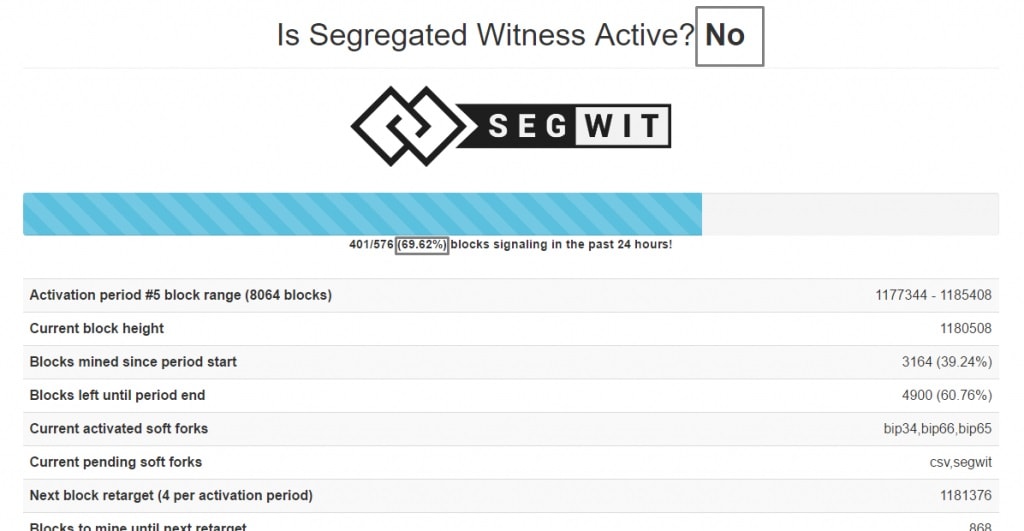Click block range value 1177344 - 1185408
1024x531 pixels.
tap(933, 295)
